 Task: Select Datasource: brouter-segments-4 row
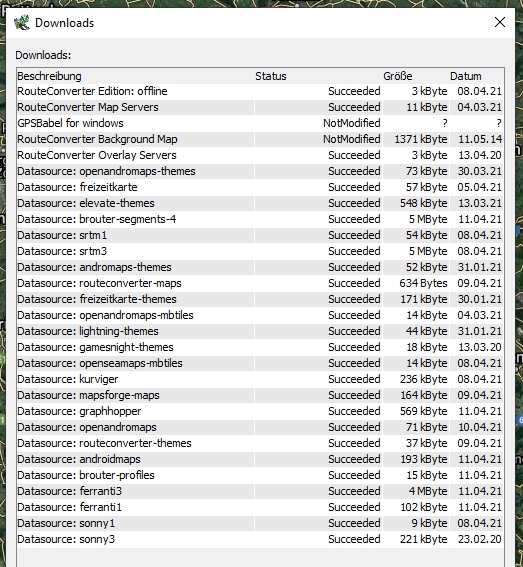[x=260, y=219]
